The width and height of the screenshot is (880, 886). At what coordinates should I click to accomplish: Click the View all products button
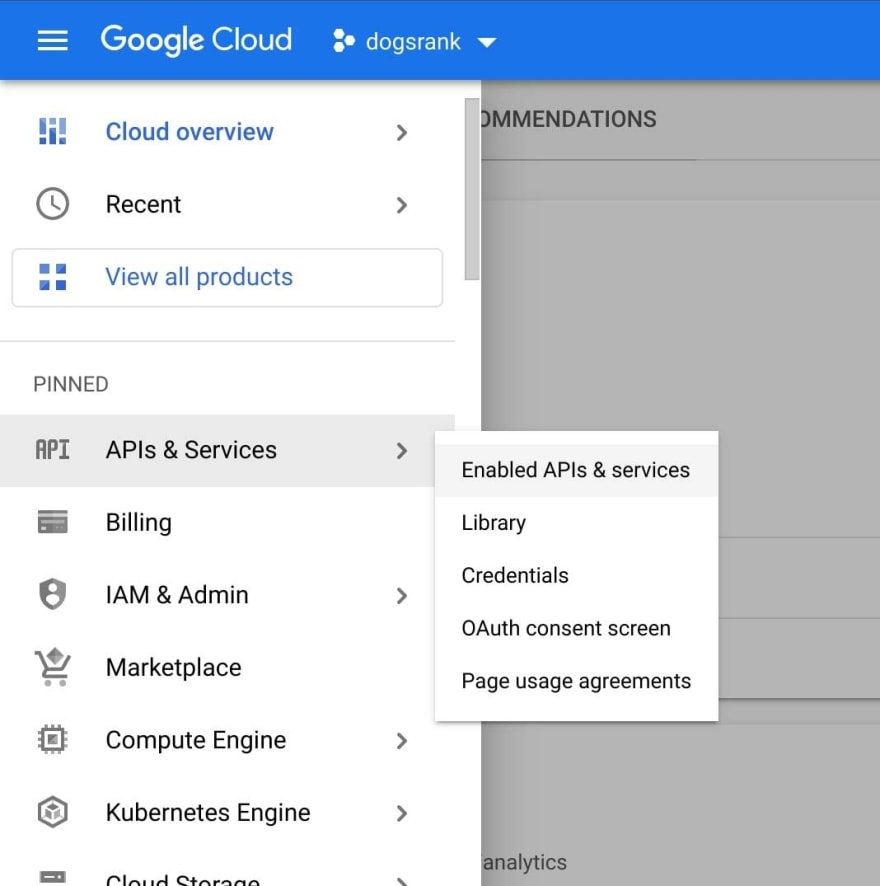point(227,277)
